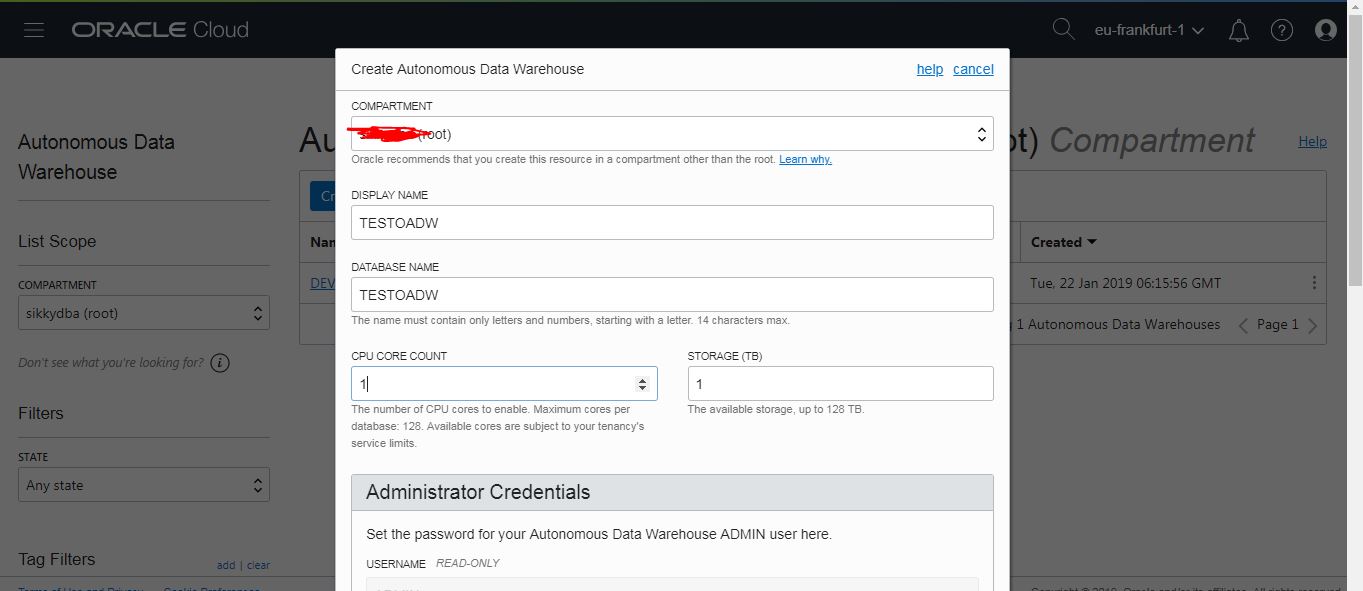Click the Help link beside Compartment heading
Screen dimensions: 1363x591
1313,142
